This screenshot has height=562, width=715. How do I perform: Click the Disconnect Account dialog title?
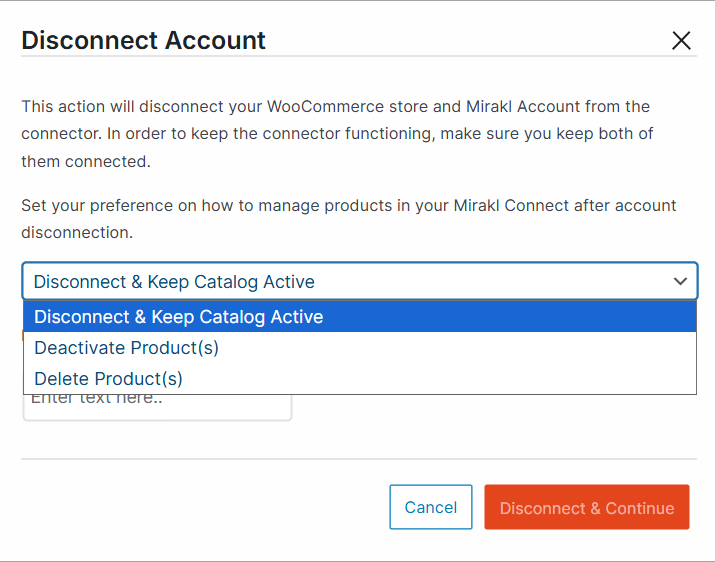(x=144, y=40)
